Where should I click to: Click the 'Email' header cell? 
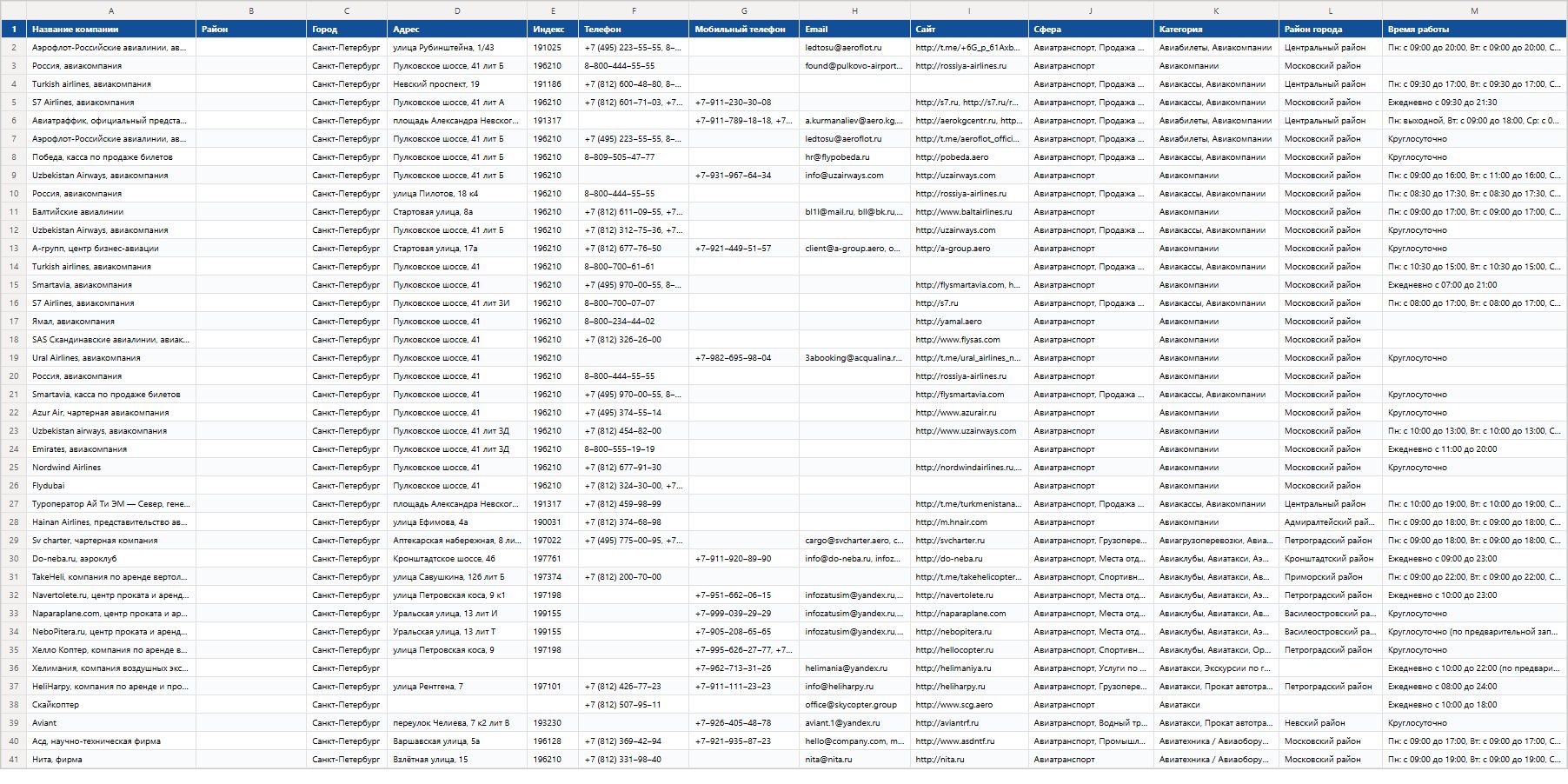854,29
